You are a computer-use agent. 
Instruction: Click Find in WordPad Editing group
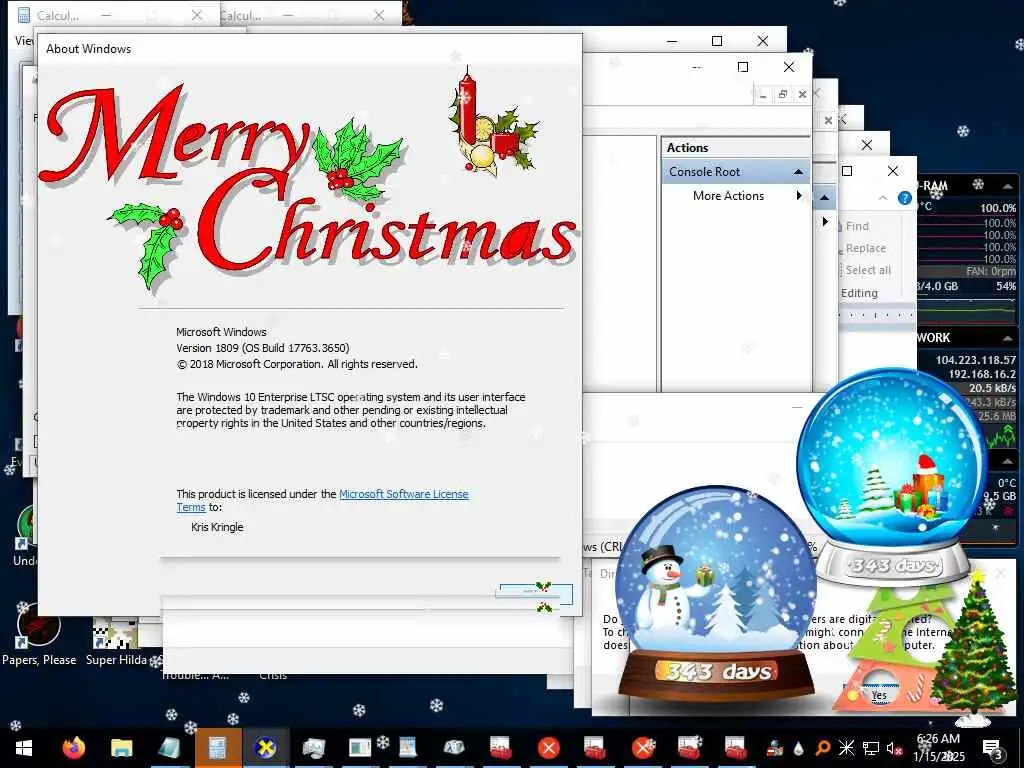click(857, 226)
